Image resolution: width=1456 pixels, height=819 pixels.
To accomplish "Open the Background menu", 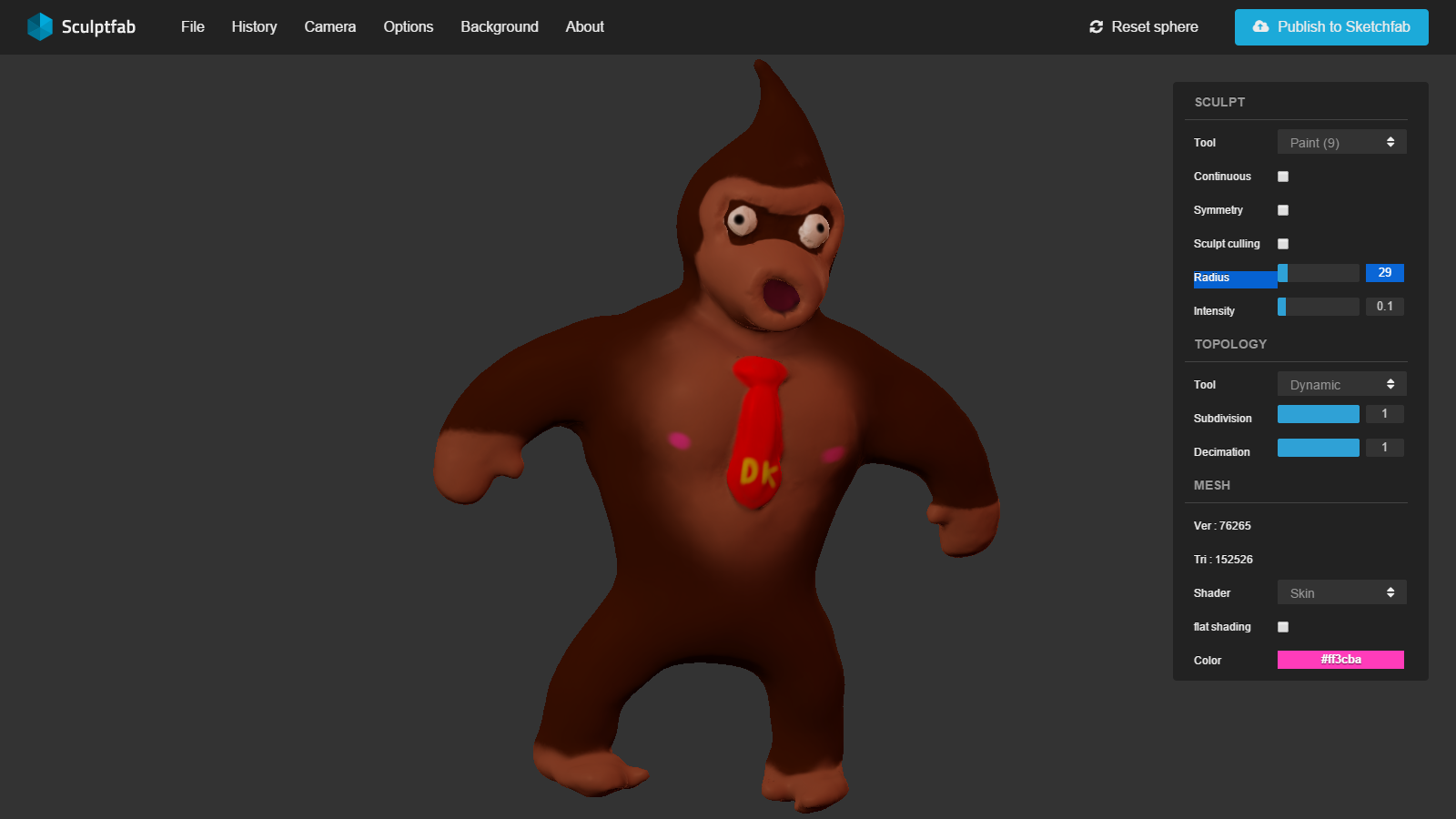I will pyautogui.click(x=500, y=27).
